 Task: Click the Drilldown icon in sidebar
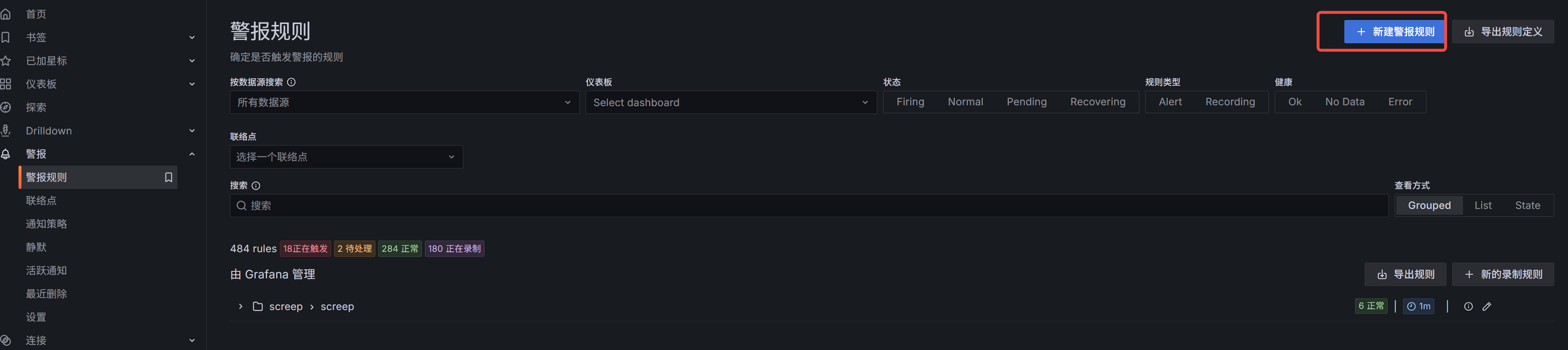coord(6,131)
